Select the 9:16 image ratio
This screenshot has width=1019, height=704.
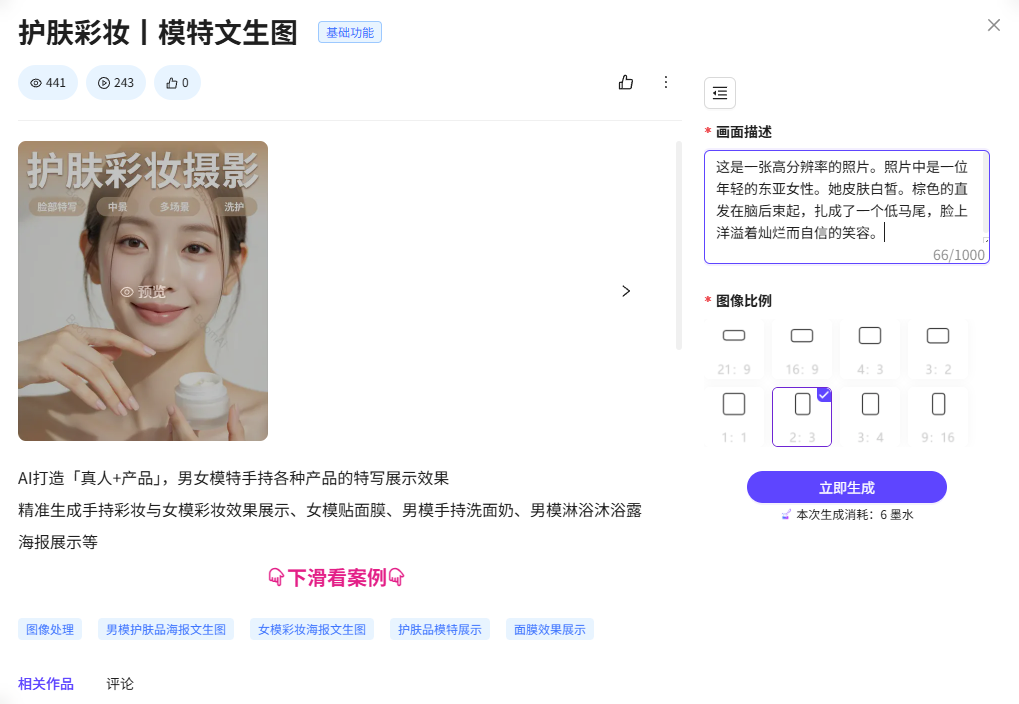point(938,417)
